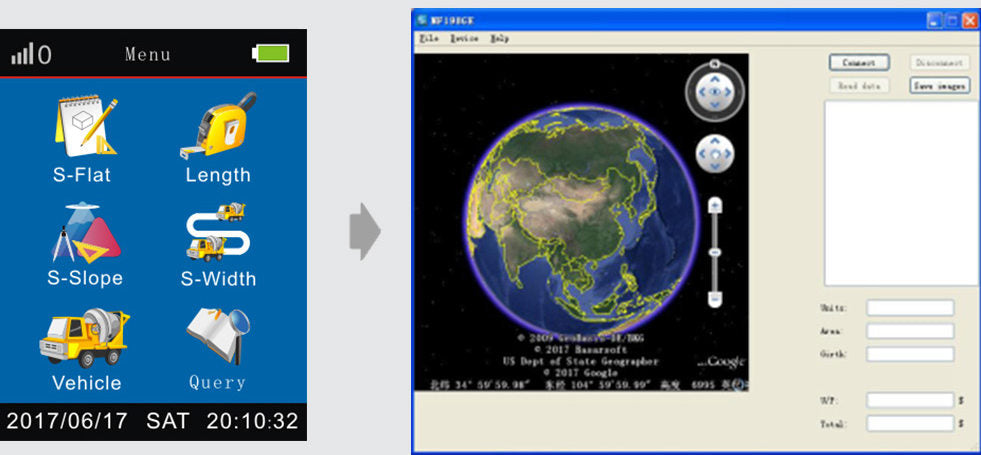Click the zoom-out minus at slider bottom

pyautogui.click(x=715, y=298)
